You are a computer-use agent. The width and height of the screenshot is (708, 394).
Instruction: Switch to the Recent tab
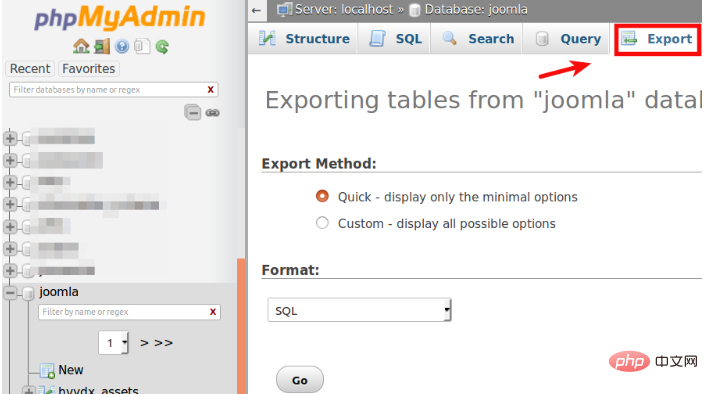click(30, 69)
